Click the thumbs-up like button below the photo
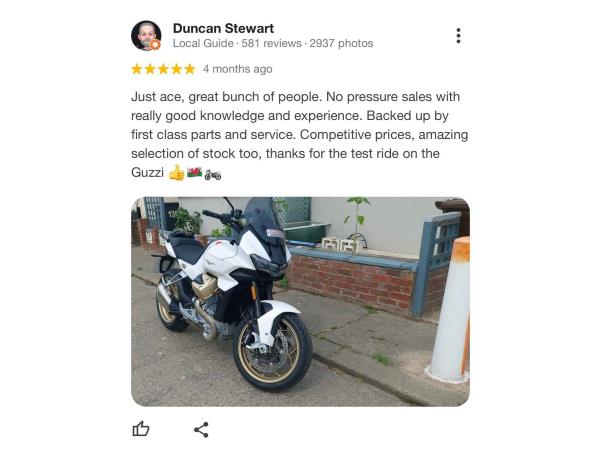Screen dimensions: 600x450 pyautogui.click(x=141, y=429)
